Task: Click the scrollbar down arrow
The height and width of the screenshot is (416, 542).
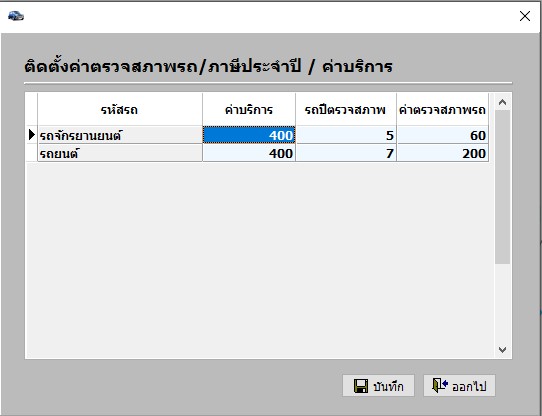Action: click(x=502, y=350)
